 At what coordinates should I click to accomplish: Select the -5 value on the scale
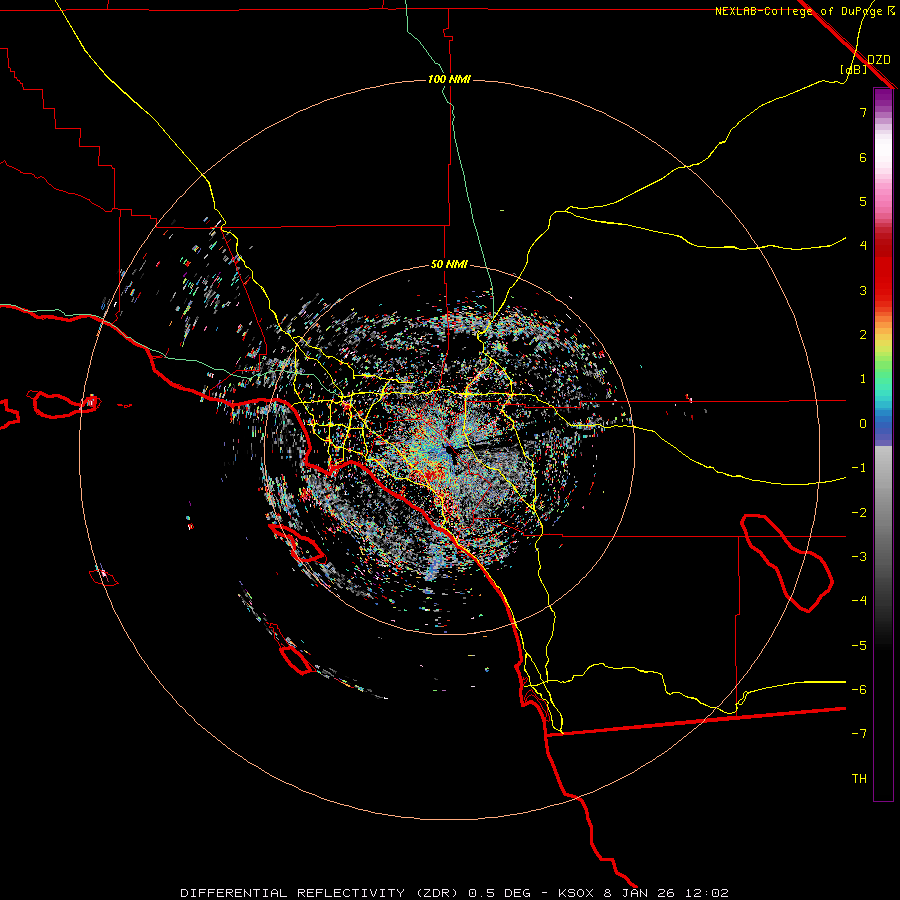(x=859, y=646)
